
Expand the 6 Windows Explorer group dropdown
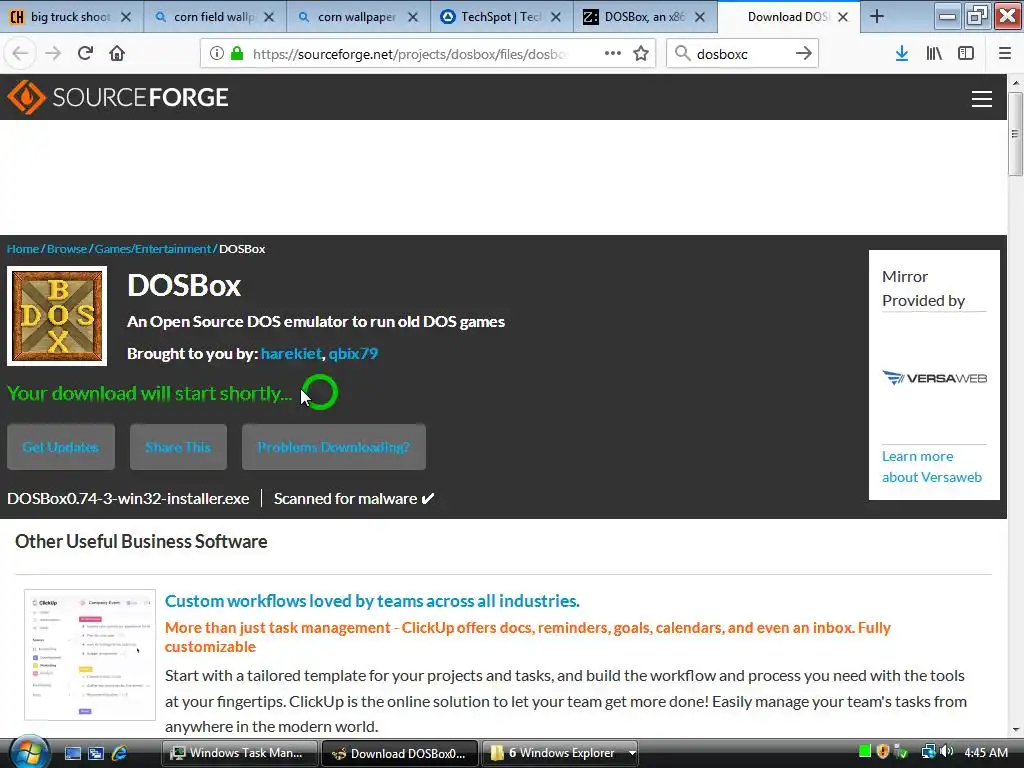(x=632, y=753)
